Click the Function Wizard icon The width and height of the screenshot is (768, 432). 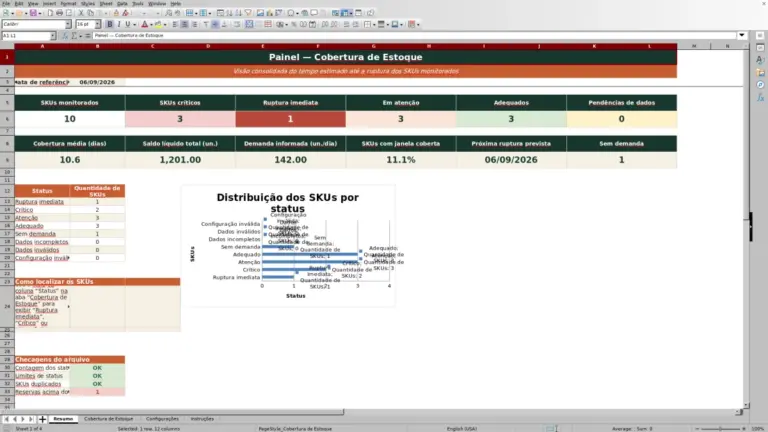[65, 36]
